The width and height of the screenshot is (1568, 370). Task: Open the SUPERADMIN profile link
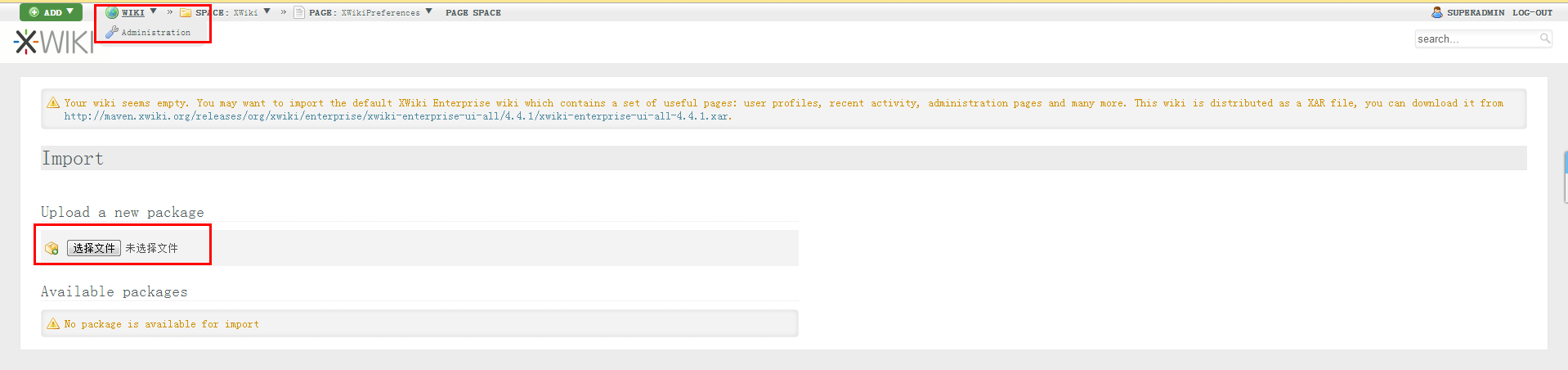click(x=1476, y=12)
